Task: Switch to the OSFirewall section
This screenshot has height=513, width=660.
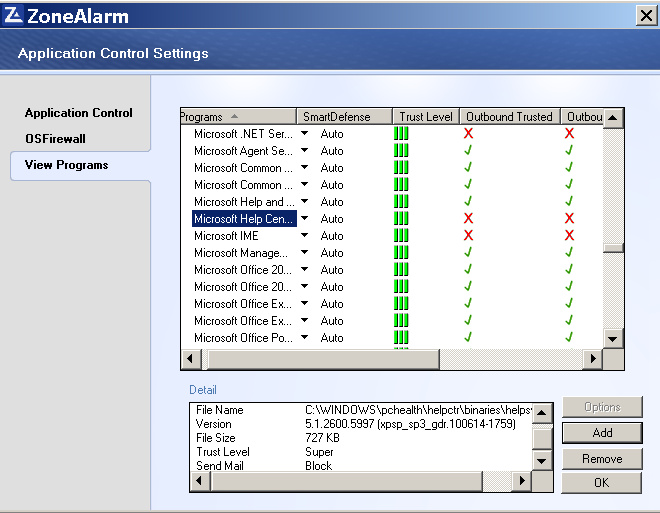Action: (55, 139)
